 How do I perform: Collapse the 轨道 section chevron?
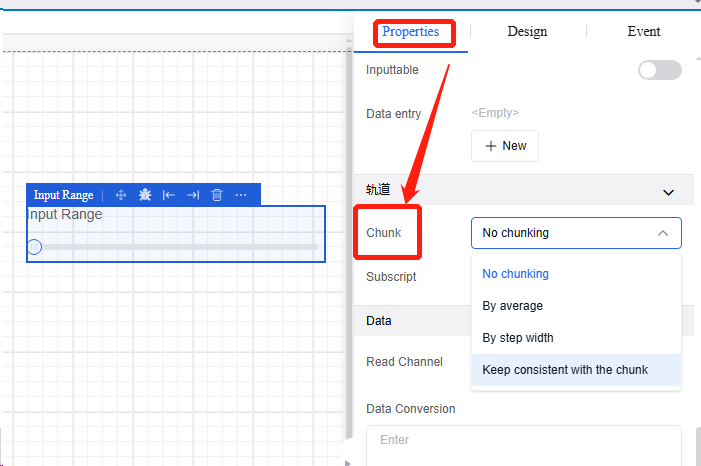click(668, 193)
